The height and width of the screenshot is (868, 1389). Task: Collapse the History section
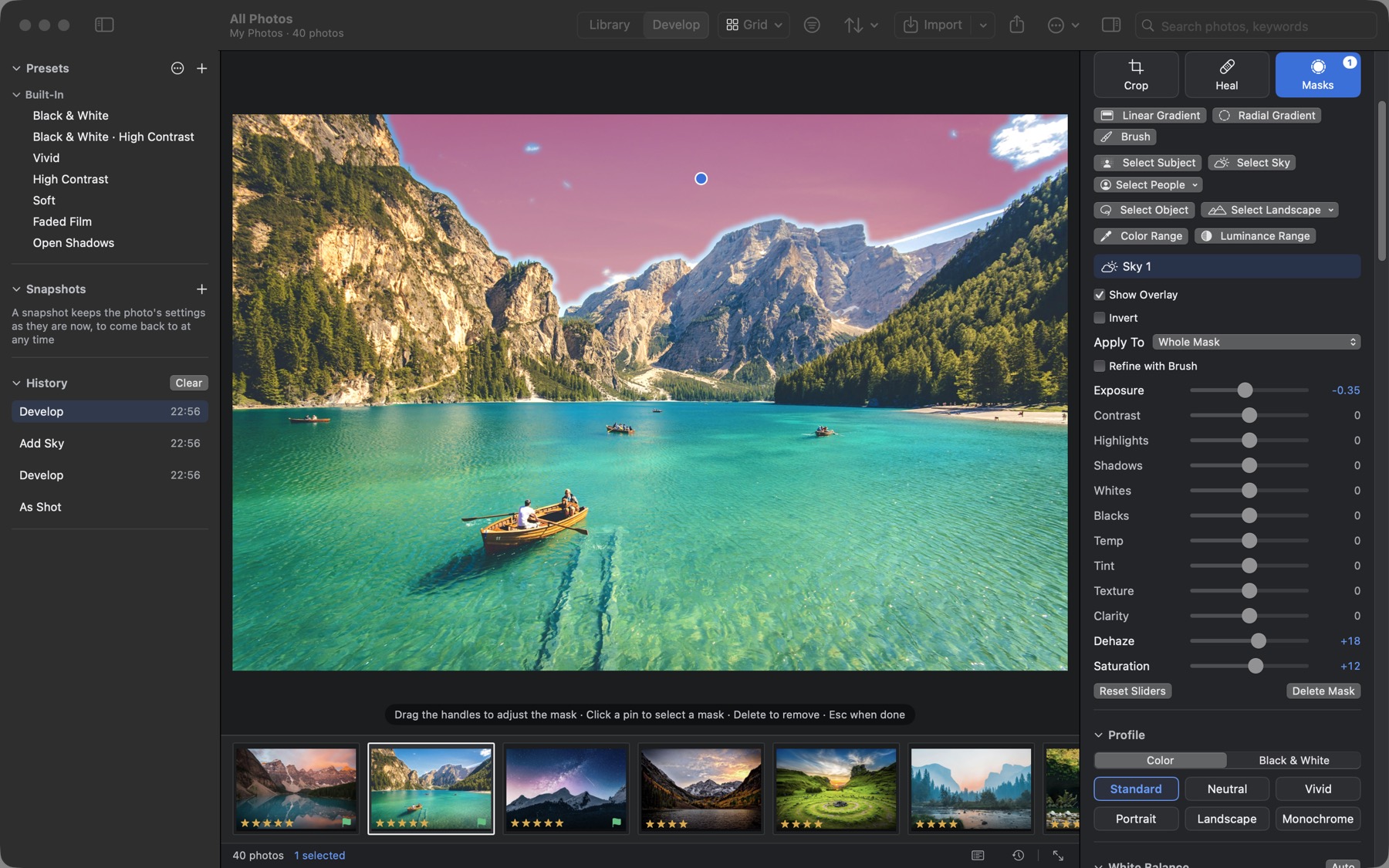pos(16,383)
